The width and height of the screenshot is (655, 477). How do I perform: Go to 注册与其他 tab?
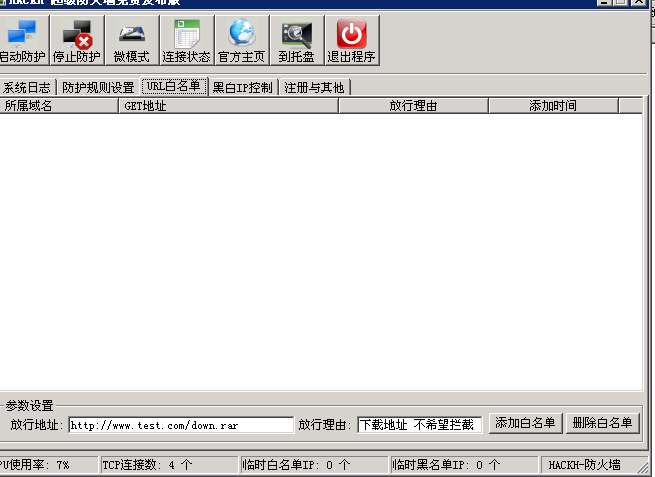pyautogui.click(x=314, y=88)
